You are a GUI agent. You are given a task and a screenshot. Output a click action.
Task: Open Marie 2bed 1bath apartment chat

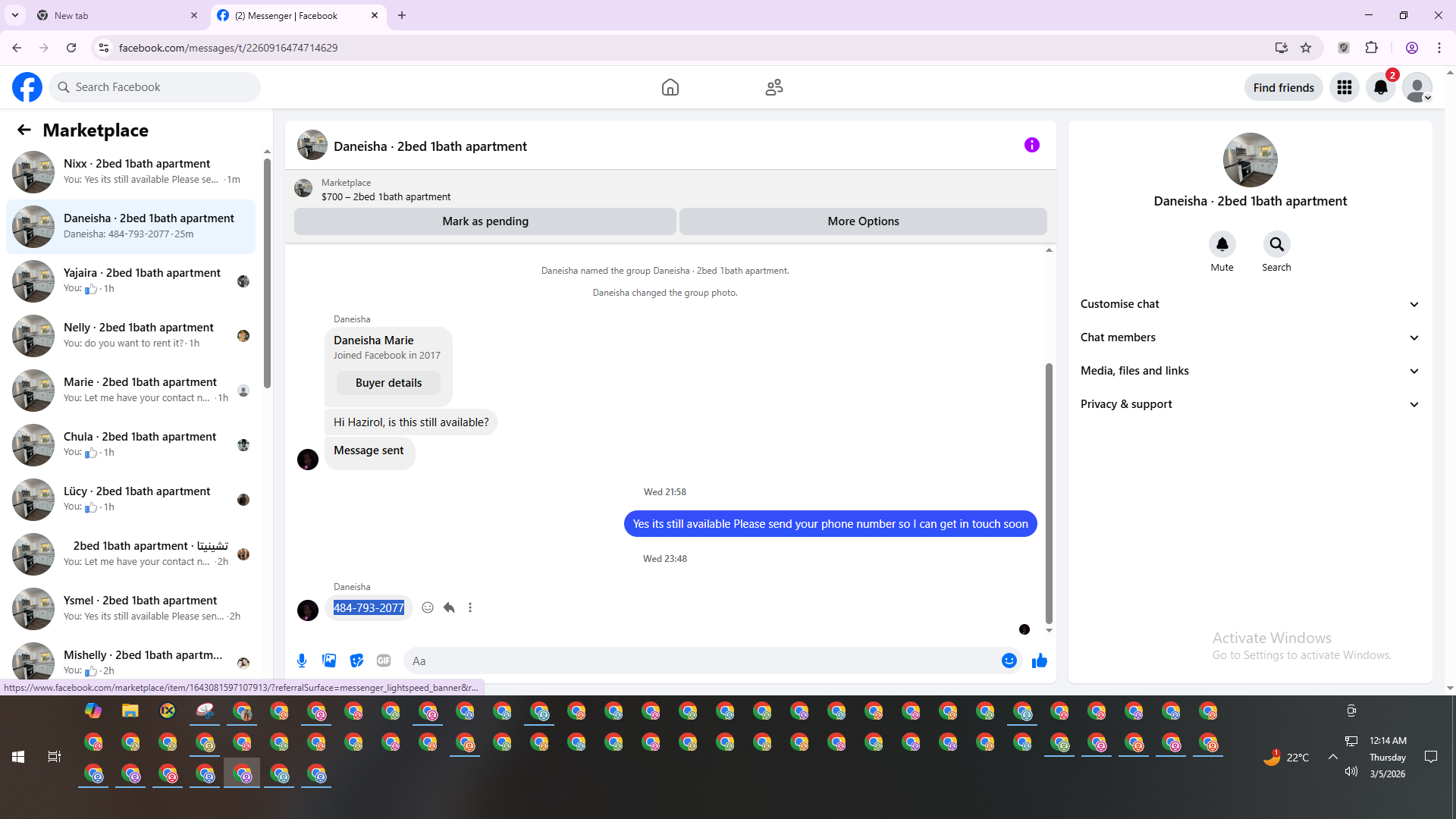(x=130, y=391)
